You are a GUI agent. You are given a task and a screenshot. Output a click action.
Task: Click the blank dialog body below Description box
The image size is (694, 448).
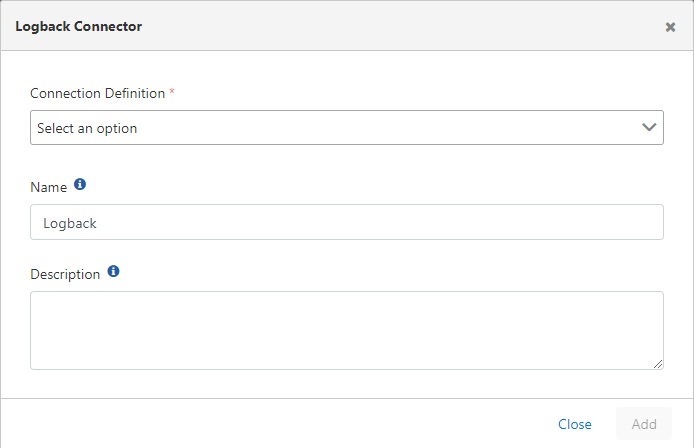(346, 385)
